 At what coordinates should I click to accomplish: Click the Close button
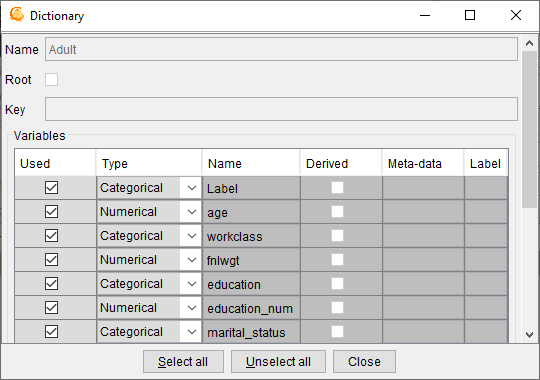[x=364, y=362]
